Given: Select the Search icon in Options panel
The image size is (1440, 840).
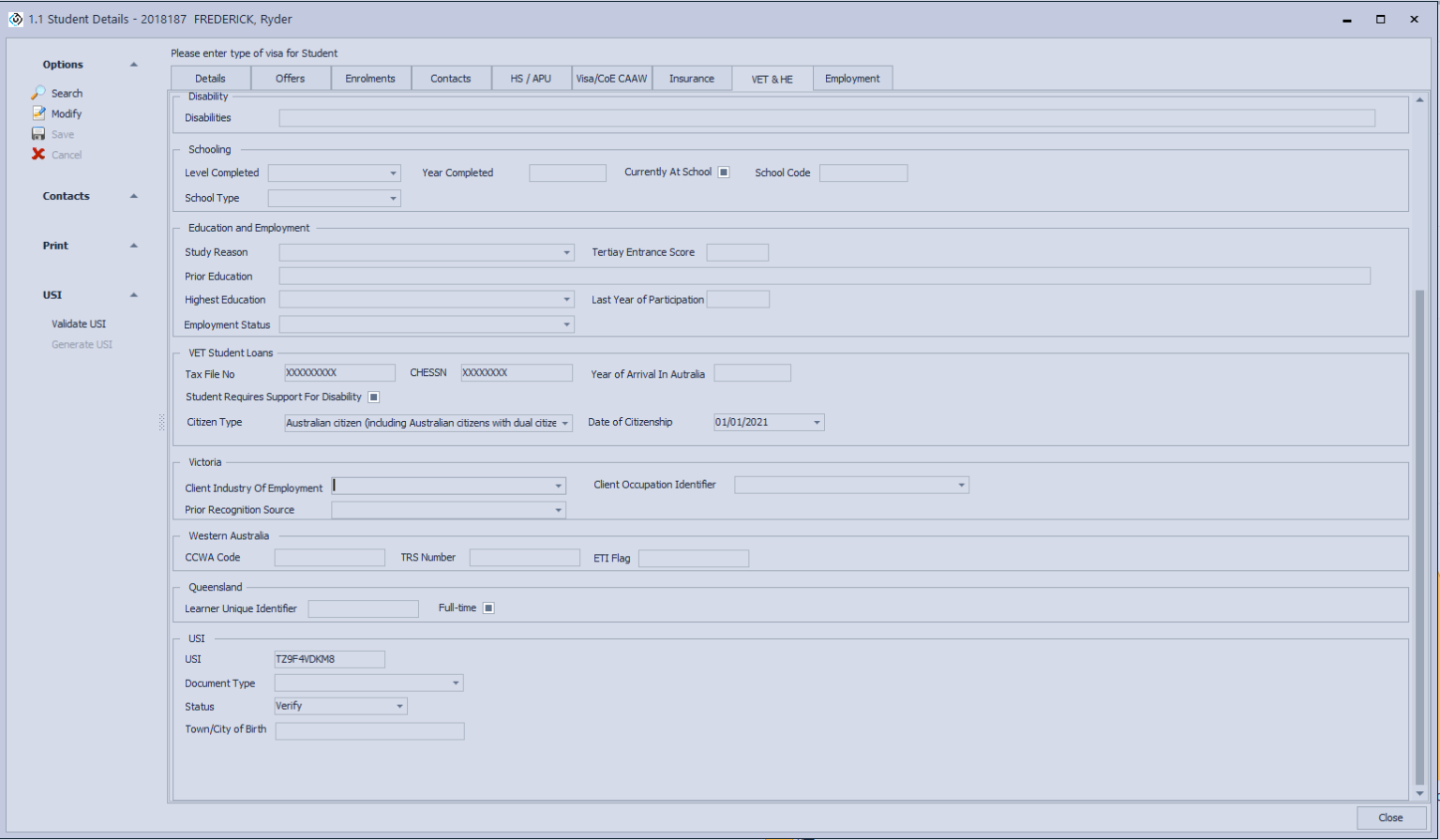Looking at the screenshot, I should tap(38, 93).
